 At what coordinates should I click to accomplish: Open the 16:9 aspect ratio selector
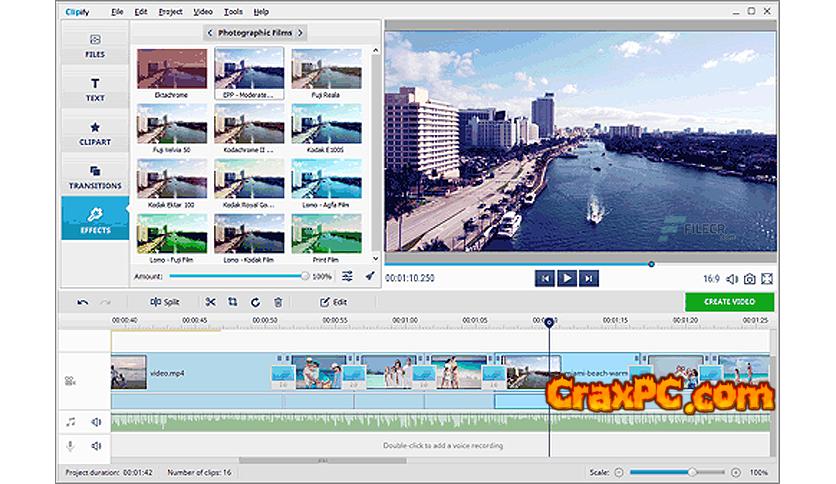711,279
